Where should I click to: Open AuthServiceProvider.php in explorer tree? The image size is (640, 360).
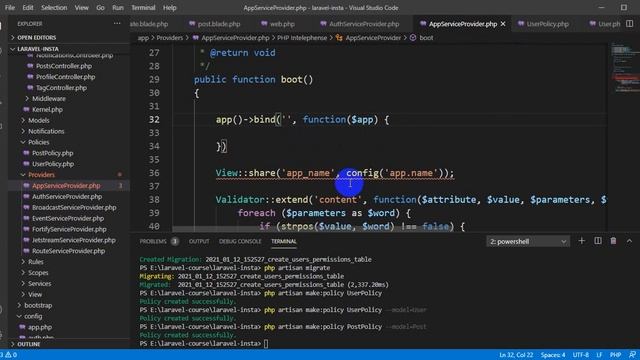click(67, 197)
